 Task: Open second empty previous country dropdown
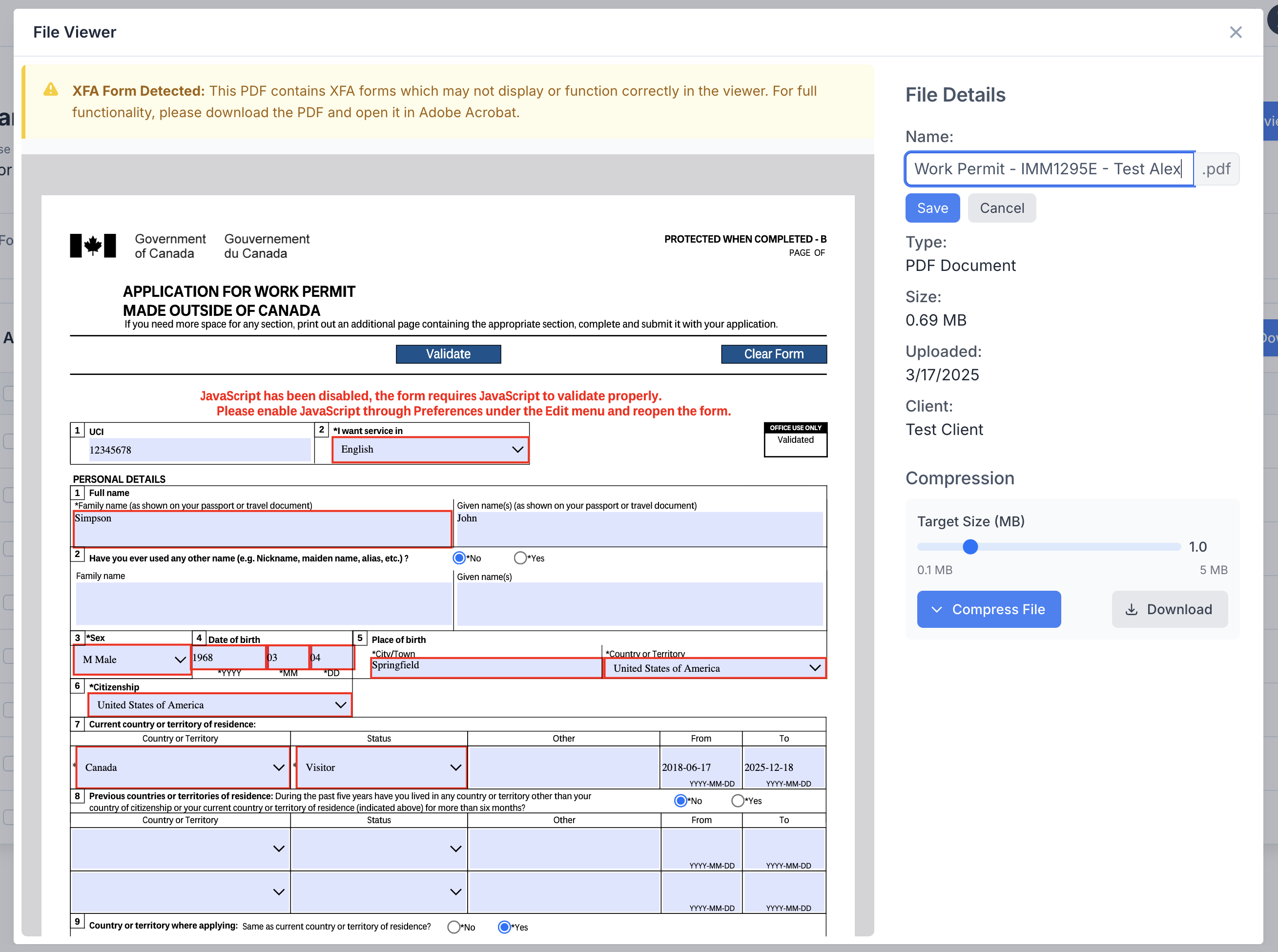[x=180, y=891]
